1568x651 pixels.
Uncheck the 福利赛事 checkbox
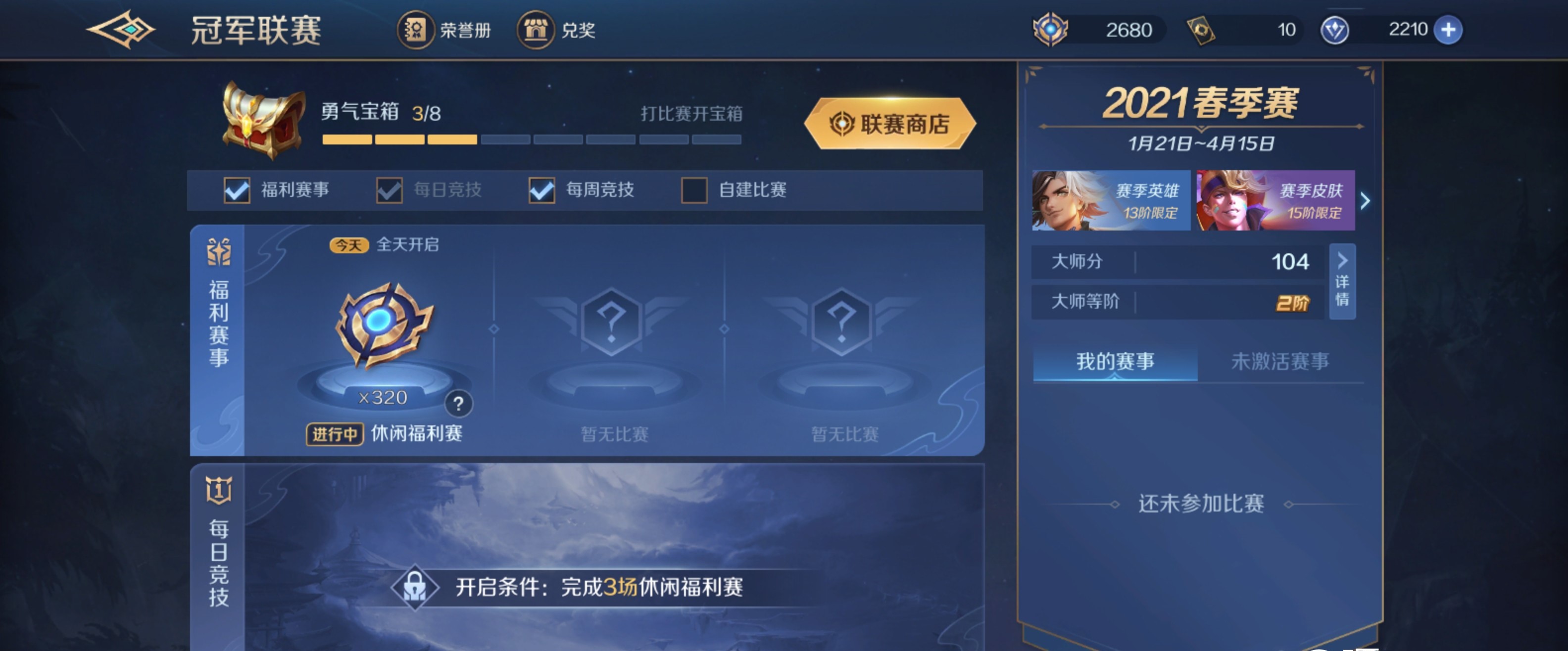pyautogui.click(x=237, y=190)
